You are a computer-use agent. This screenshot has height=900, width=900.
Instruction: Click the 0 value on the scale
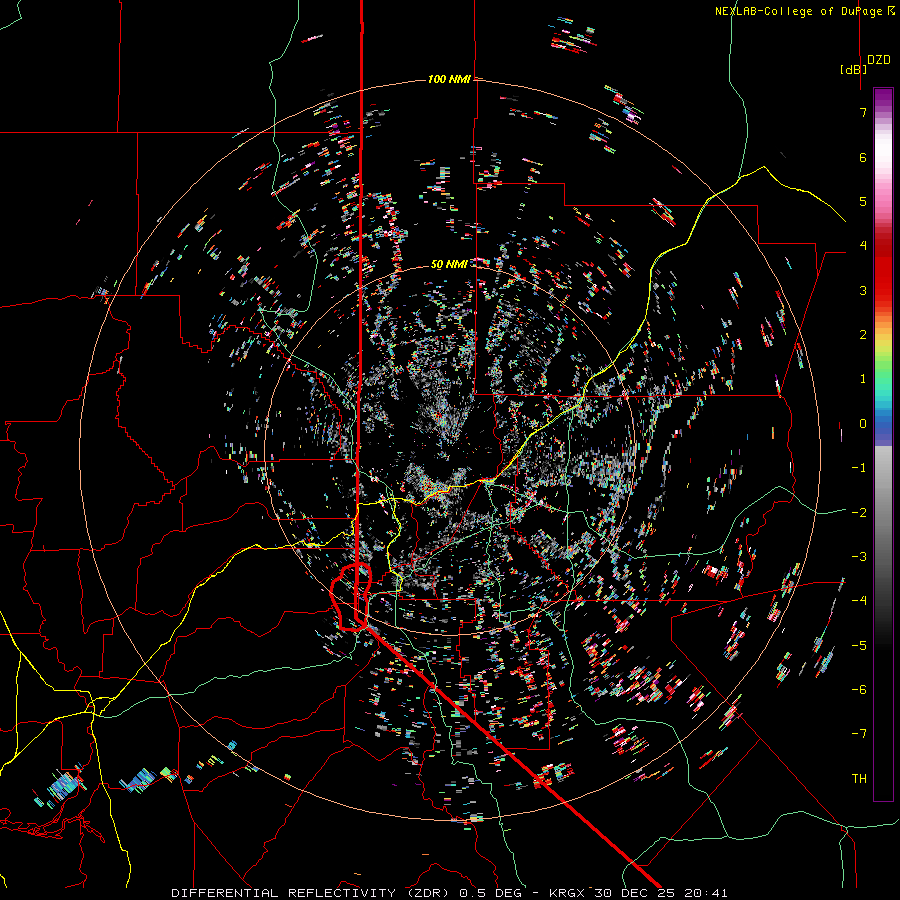click(x=863, y=424)
